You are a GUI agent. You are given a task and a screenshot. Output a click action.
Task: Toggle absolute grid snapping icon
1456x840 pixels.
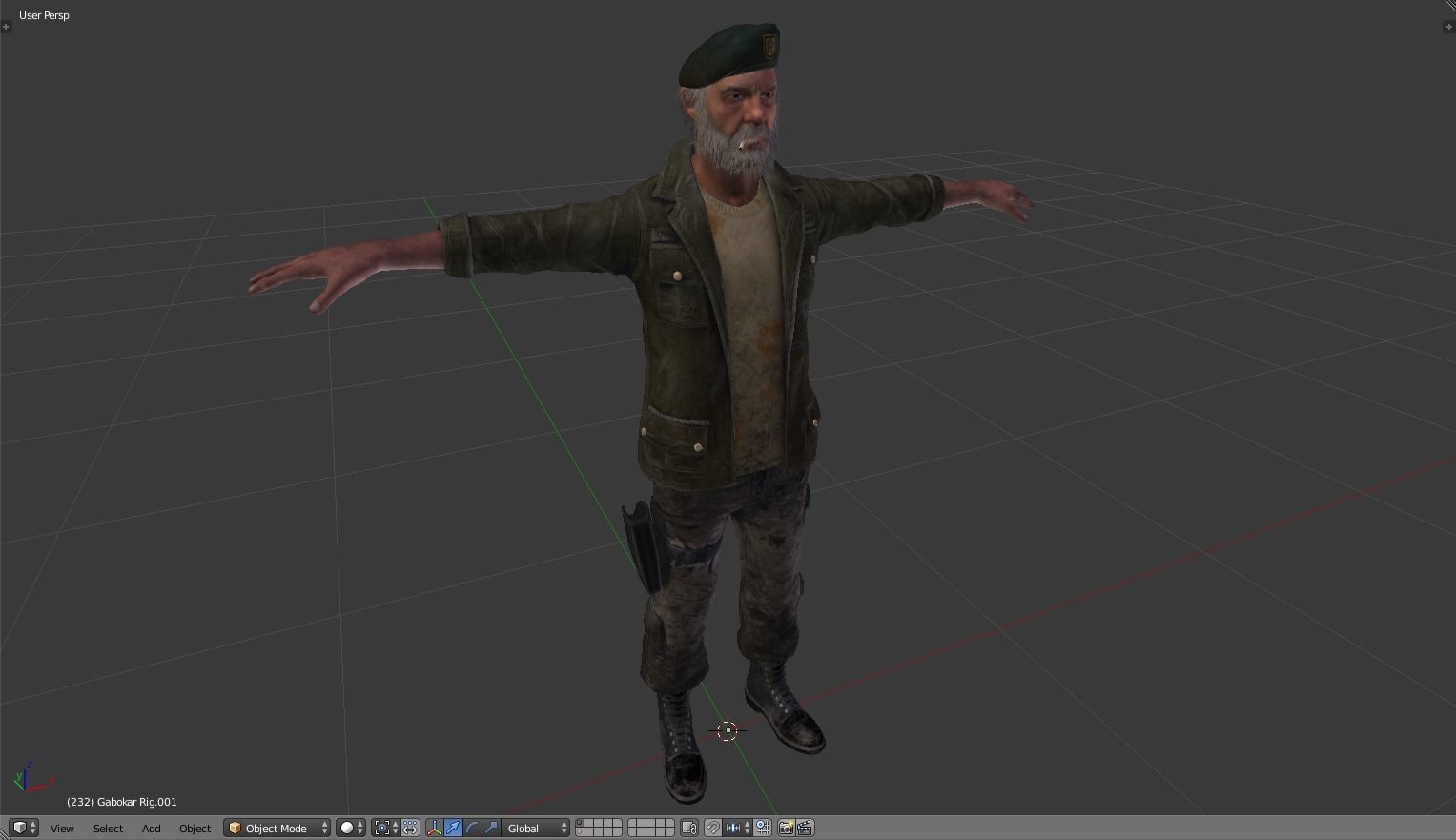(763, 828)
